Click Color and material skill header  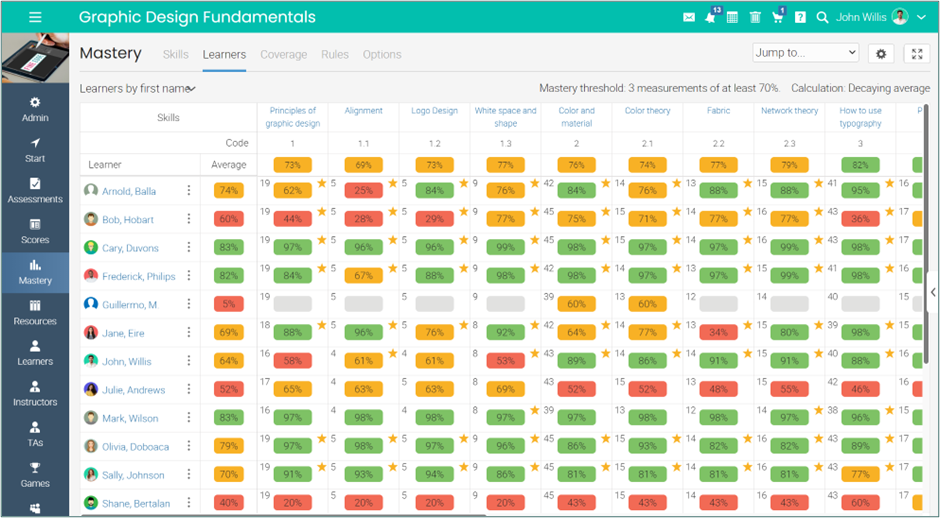pyautogui.click(x=576, y=117)
